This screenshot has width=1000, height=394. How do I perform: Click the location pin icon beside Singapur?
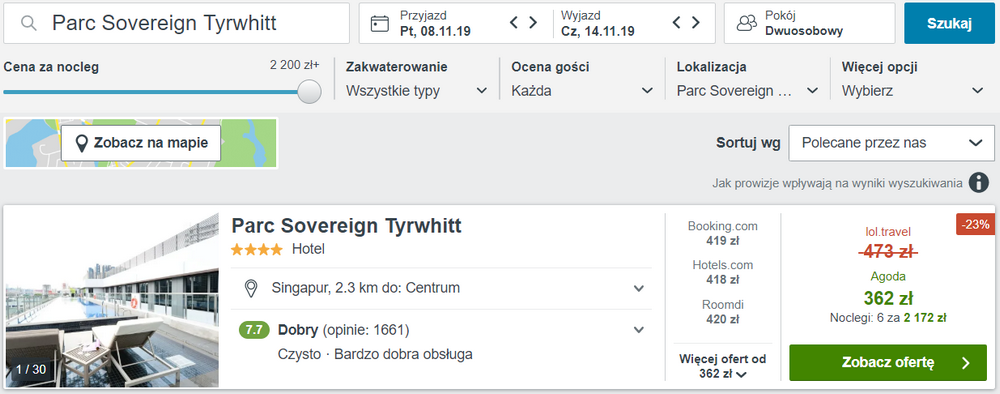click(x=251, y=288)
